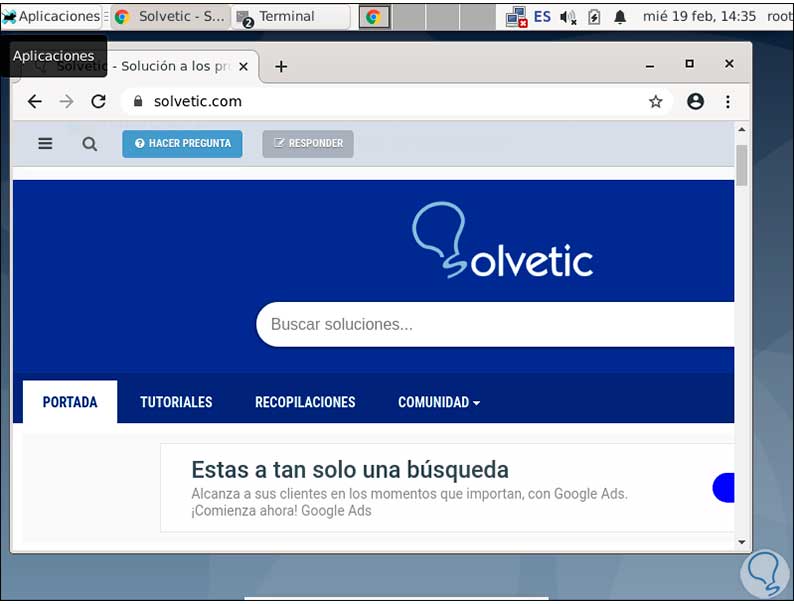Open the TUTORIALES tab
This screenshot has width=794, height=604.
coord(176,402)
